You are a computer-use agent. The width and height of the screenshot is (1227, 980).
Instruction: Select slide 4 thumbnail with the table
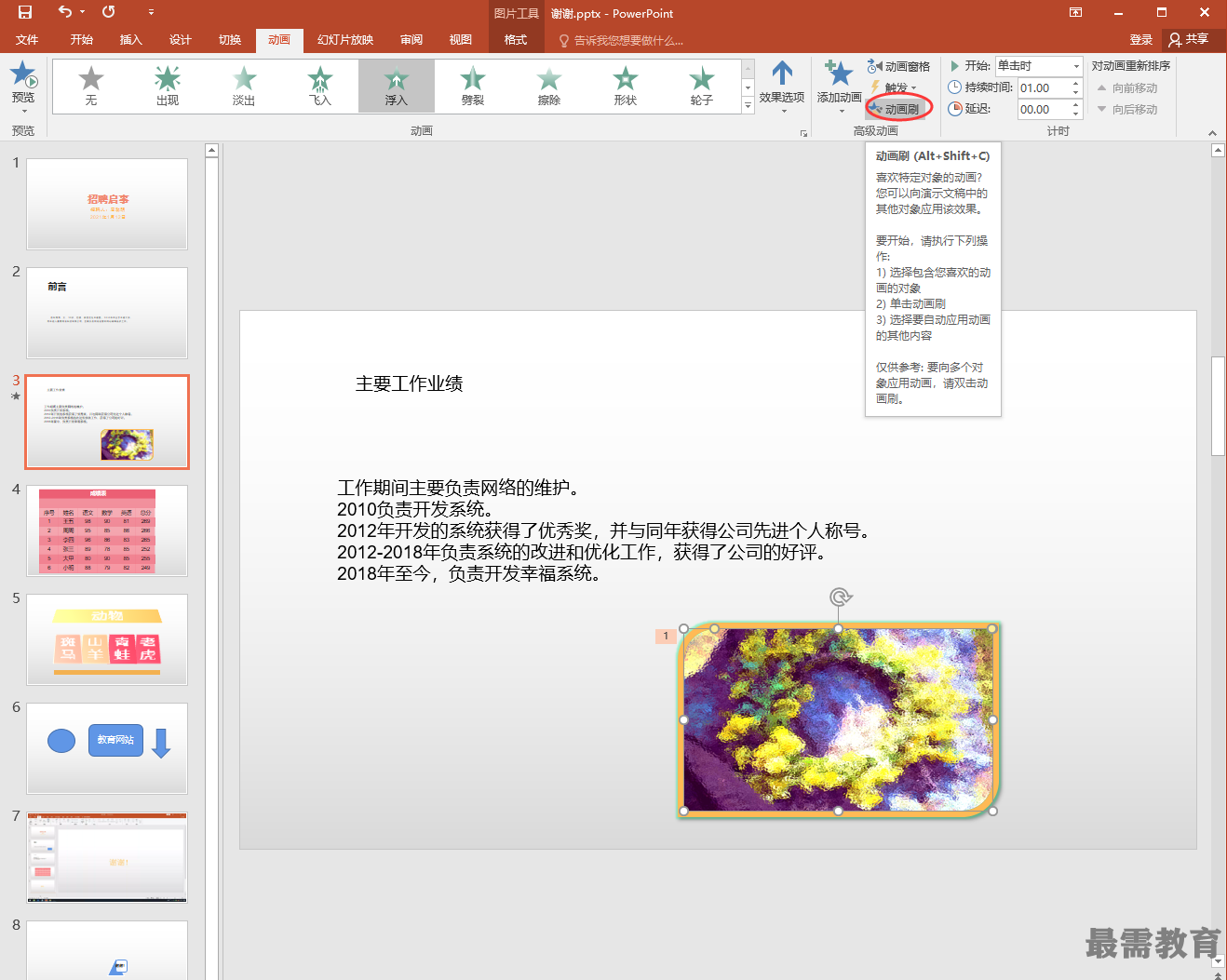click(x=107, y=530)
